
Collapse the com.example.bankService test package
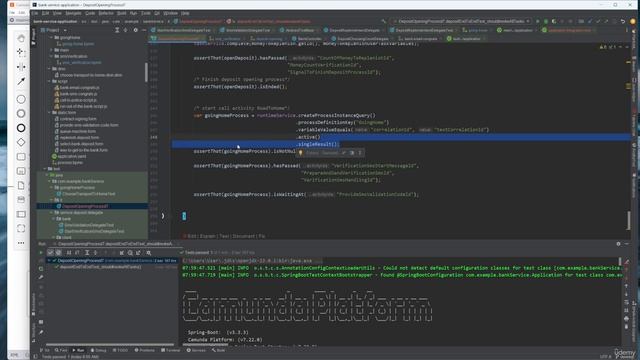point(49,181)
